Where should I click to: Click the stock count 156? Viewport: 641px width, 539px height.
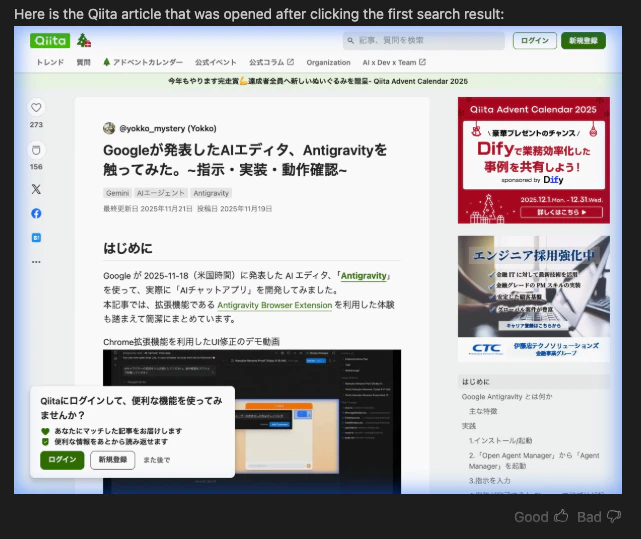tap(36, 167)
